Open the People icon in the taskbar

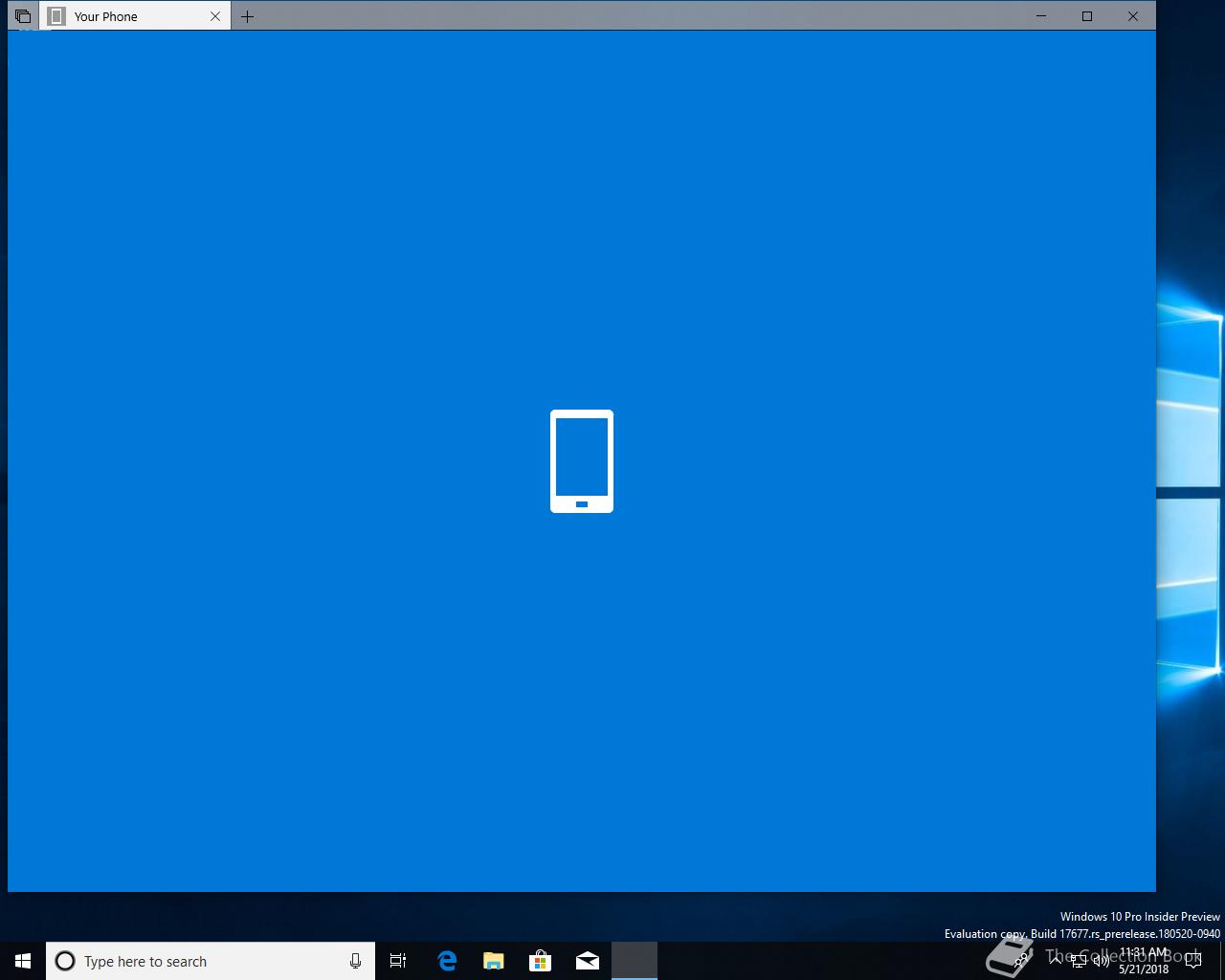click(x=1022, y=961)
